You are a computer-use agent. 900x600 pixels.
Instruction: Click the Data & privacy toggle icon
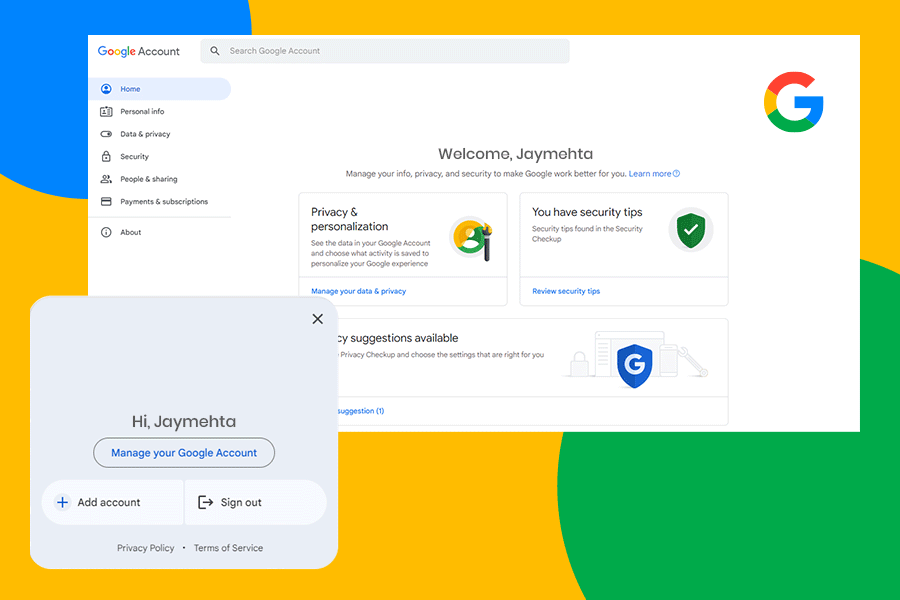106,134
